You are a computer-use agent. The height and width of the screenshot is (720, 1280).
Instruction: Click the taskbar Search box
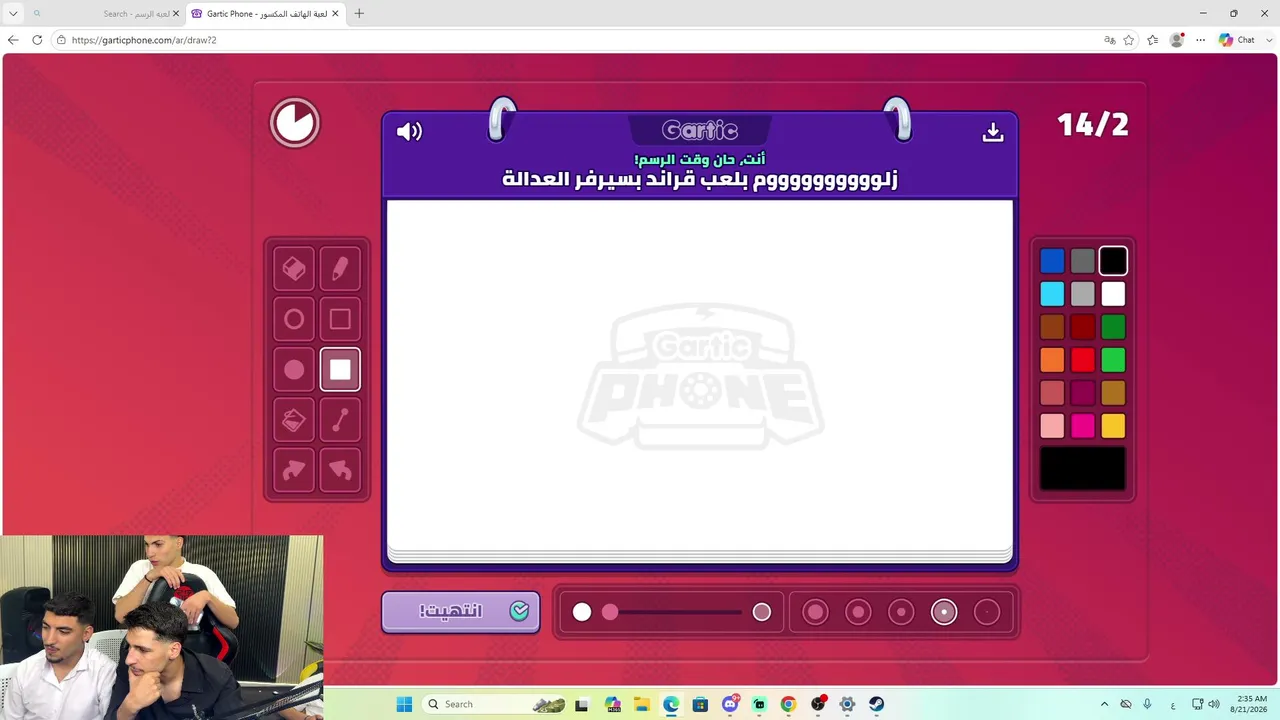[497, 704]
